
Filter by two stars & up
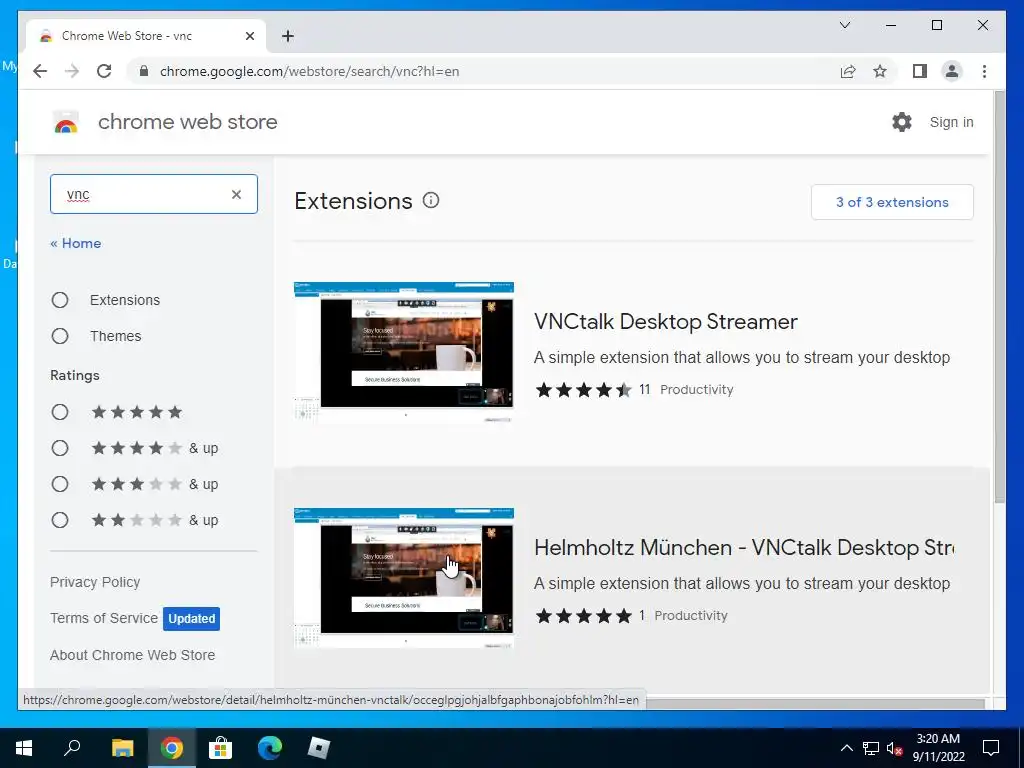click(x=60, y=520)
